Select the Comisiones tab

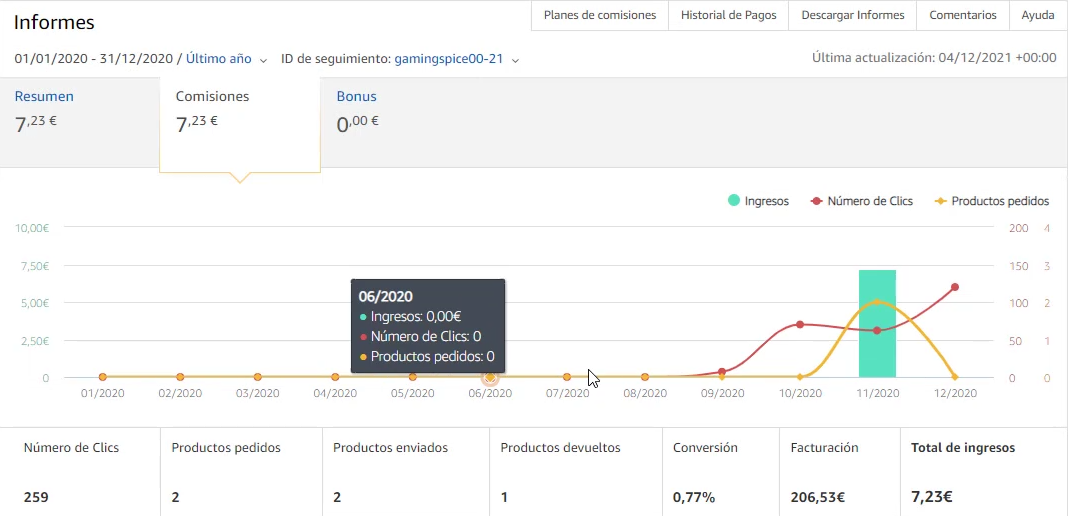point(240,123)
